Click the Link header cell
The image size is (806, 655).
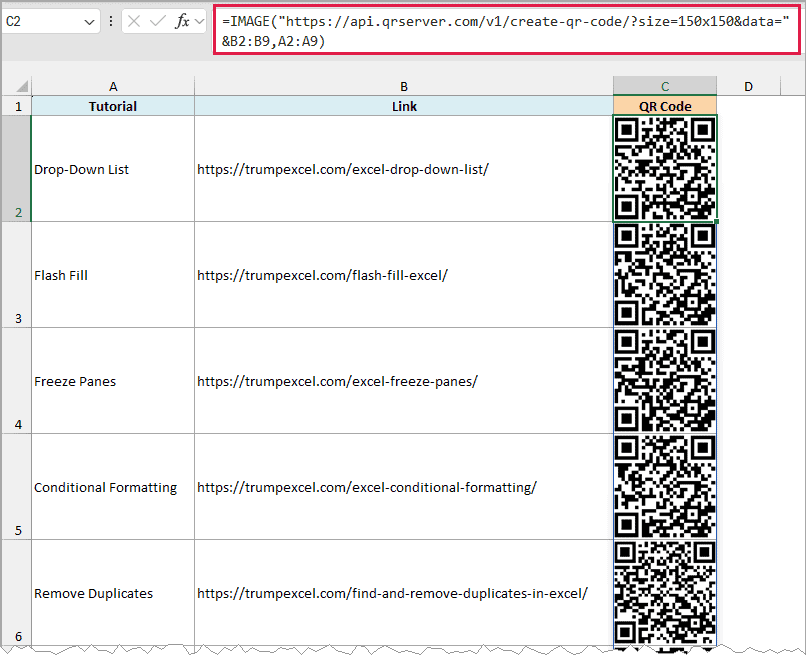[x=404, y=106]
